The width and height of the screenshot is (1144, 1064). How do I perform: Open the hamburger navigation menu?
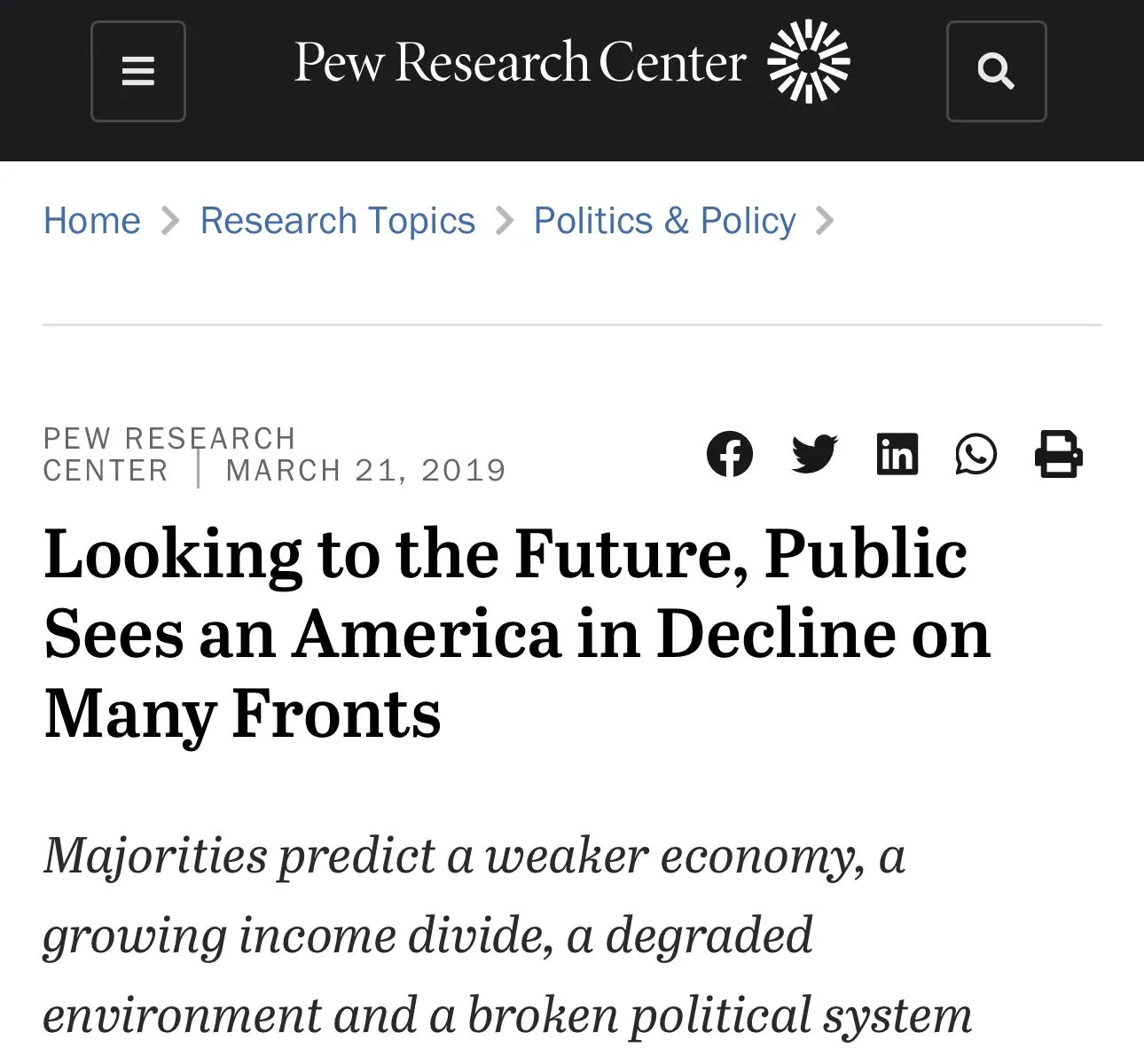coord(138,72)
